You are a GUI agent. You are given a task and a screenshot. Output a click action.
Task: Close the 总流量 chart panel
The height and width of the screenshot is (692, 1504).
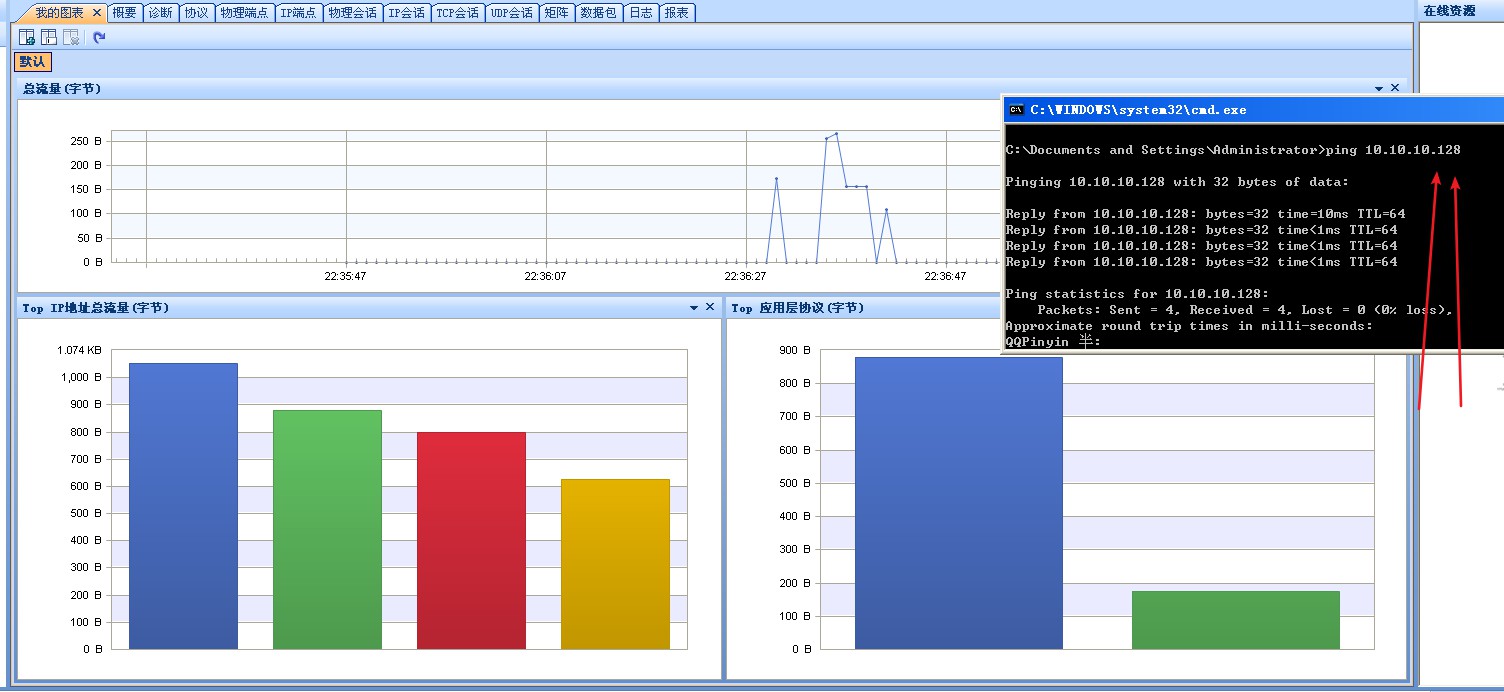(1395, 88)
